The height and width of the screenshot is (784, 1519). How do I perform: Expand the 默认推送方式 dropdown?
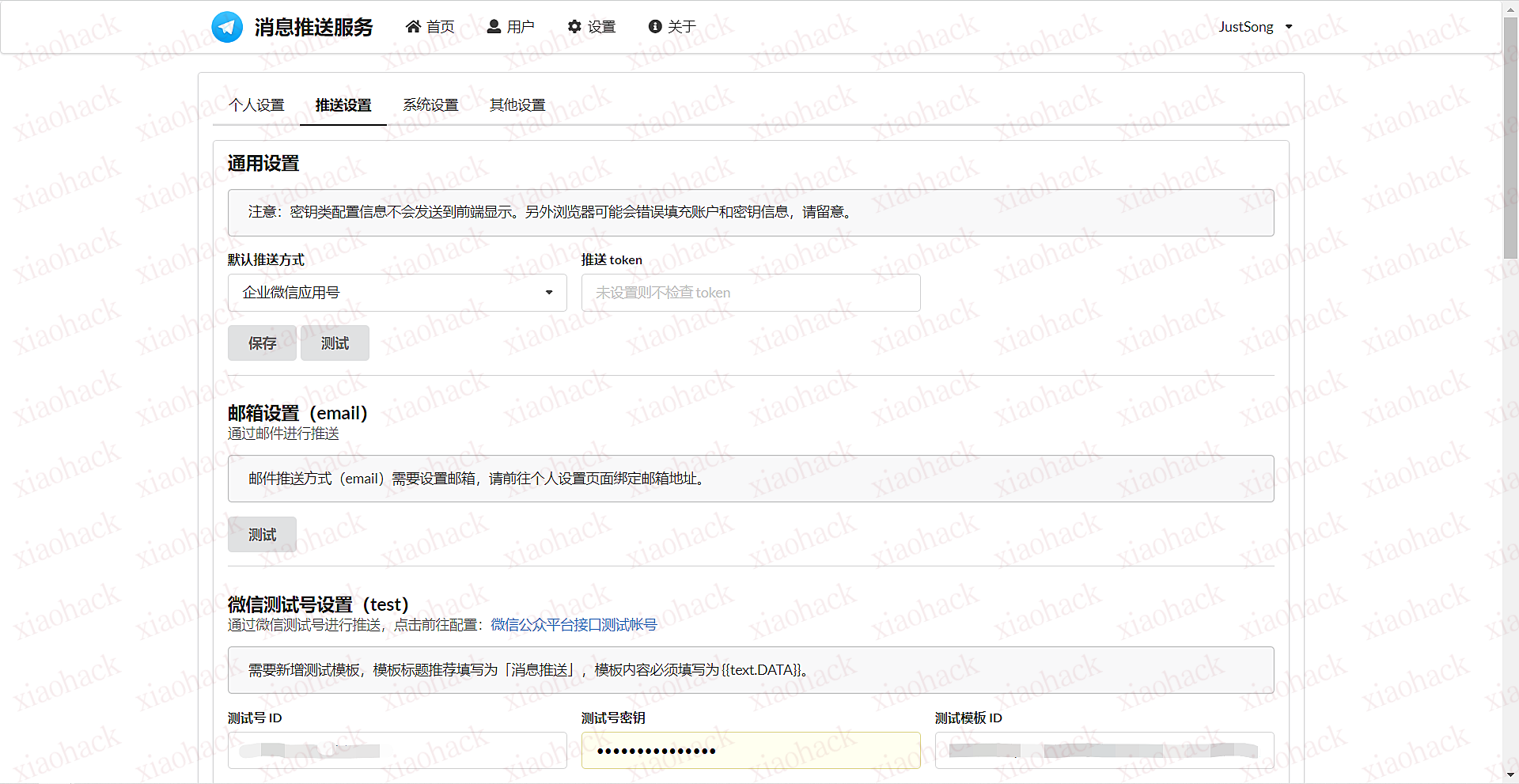(x=397, y=293)
